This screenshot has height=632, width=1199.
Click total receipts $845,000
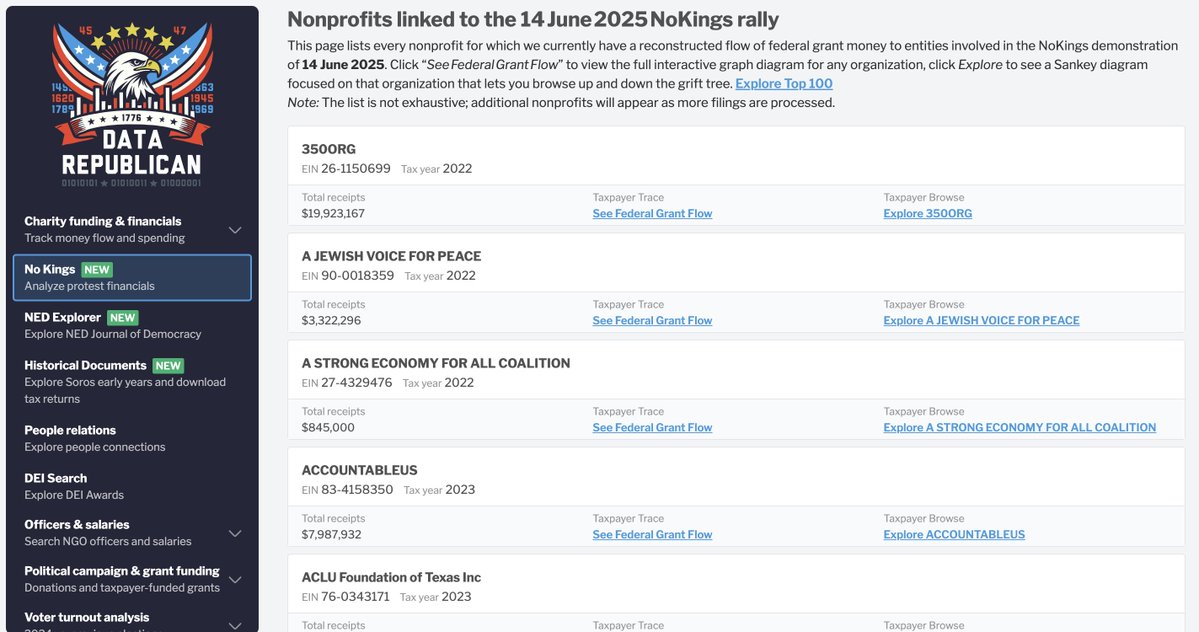(328, 427)
